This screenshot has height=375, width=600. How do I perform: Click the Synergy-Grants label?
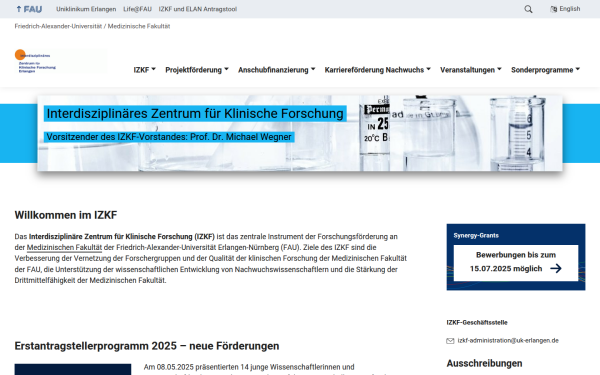click(476, 235)
